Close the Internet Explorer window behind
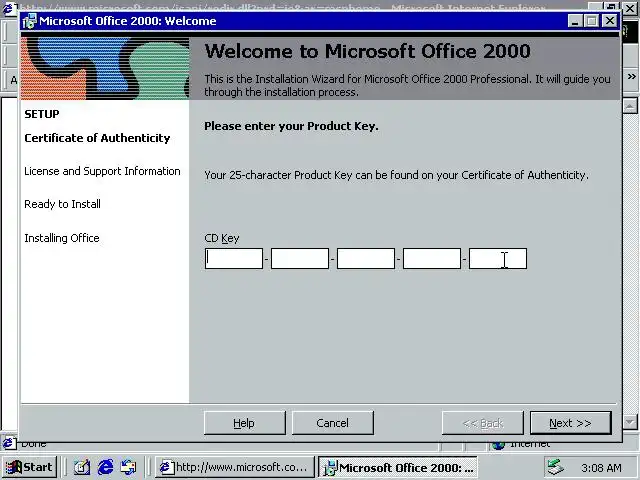Image resolution: width=640 pixels, height=480 pixels. 631,7
